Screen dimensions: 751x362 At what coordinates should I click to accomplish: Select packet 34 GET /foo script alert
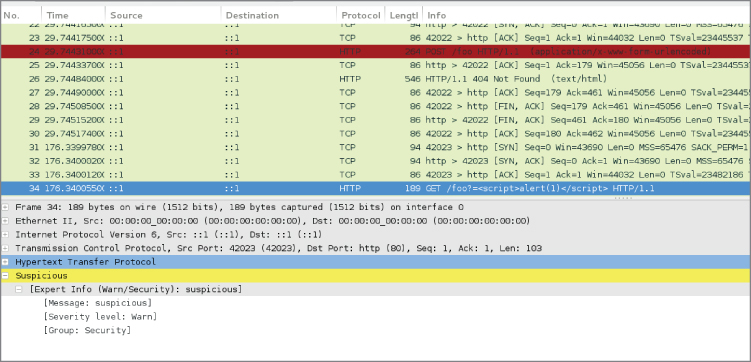point(376,189)
